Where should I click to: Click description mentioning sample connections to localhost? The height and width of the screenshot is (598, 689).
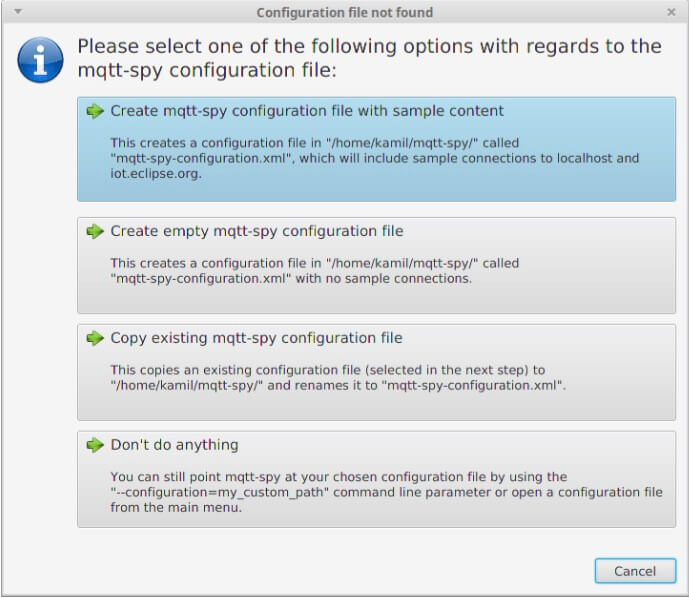[374, 158]
